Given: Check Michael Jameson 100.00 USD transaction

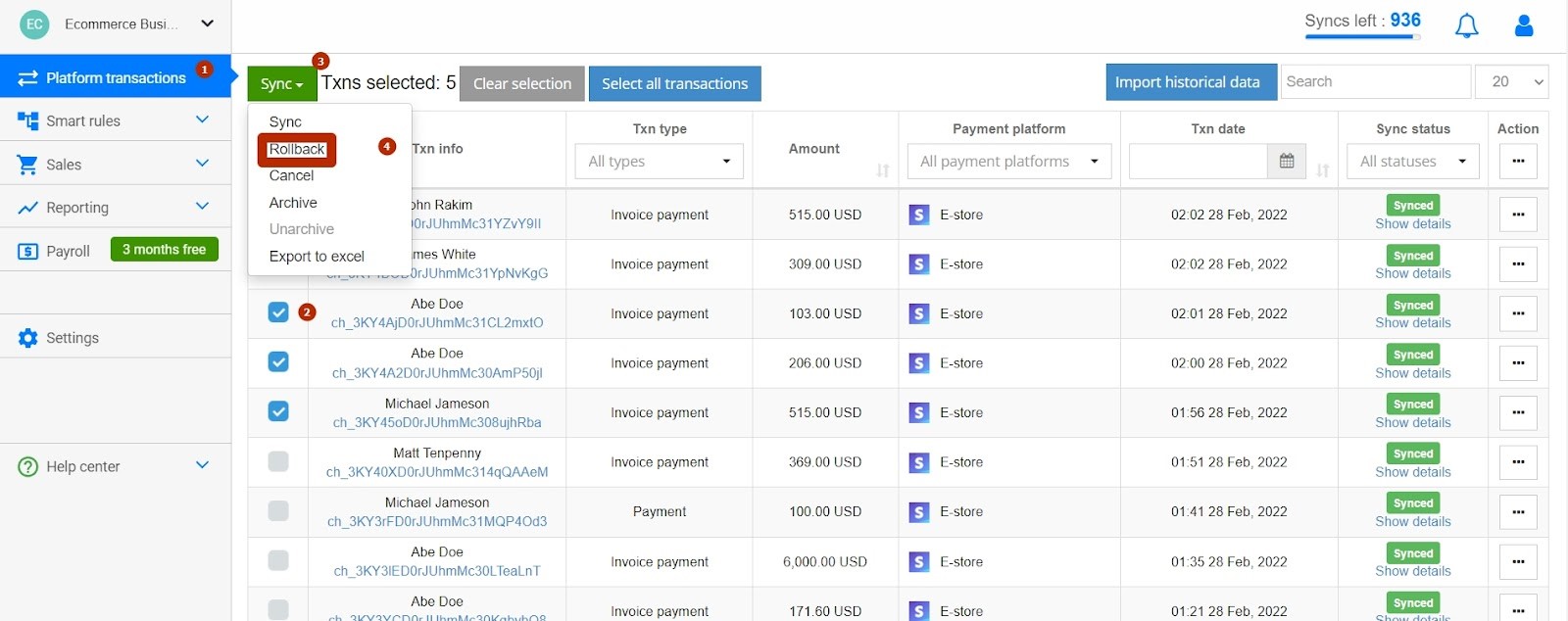Looking at the screenshot, I should [278, 510].
